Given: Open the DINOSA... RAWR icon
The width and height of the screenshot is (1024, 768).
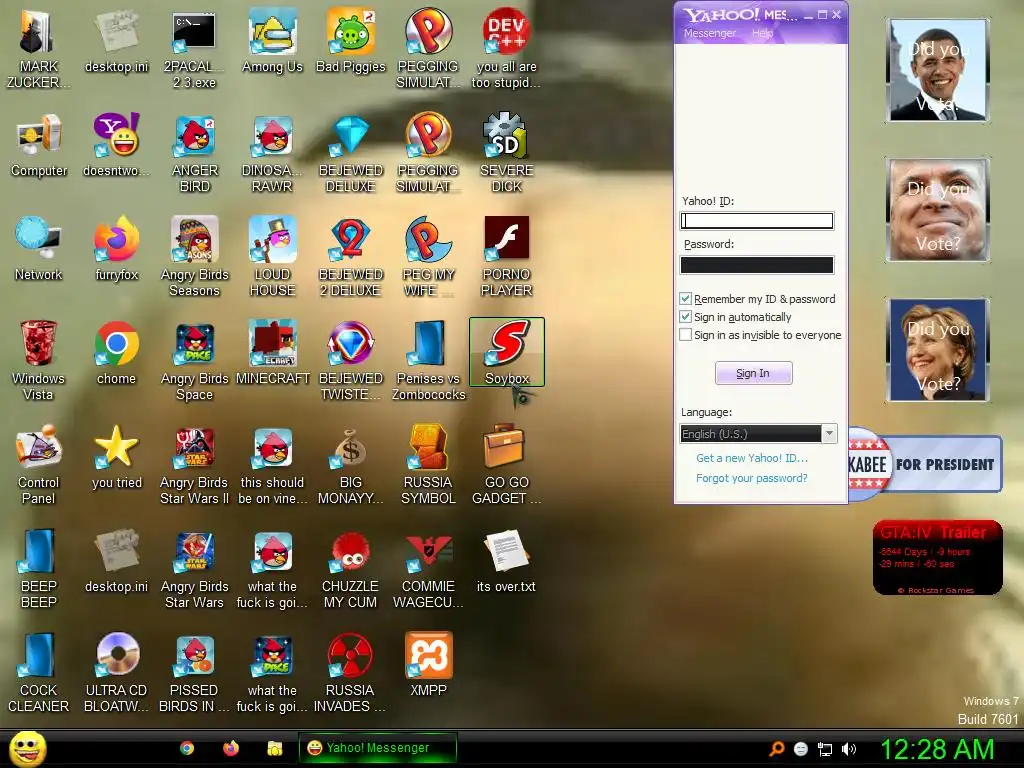Looking at the screenshot, I should coord(272,153).
